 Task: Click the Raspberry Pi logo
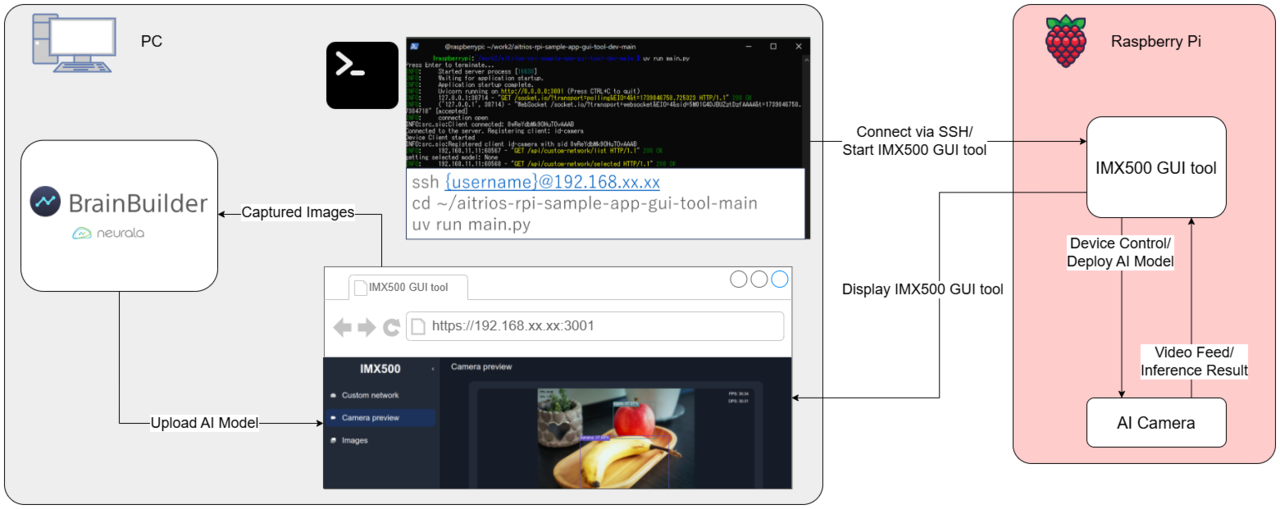1066,41
